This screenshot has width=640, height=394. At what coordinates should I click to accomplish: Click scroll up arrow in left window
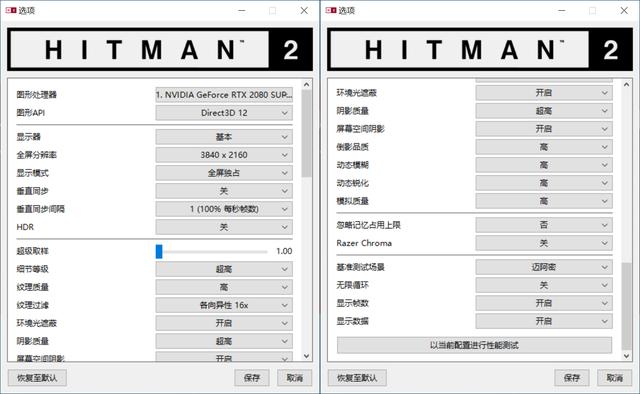307,84
